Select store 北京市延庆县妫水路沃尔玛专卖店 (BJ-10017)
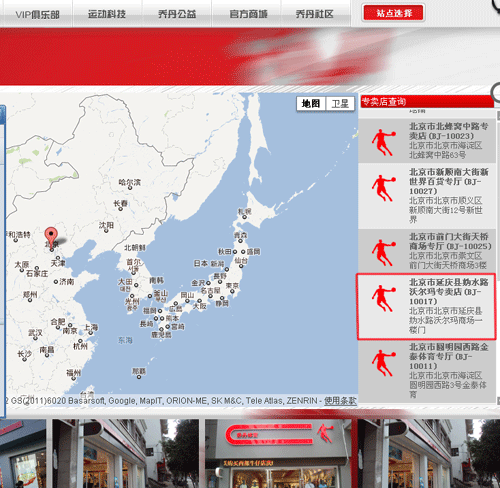Image resolution: width=500 pixels, height=488 pixels. tap(426, 307)
